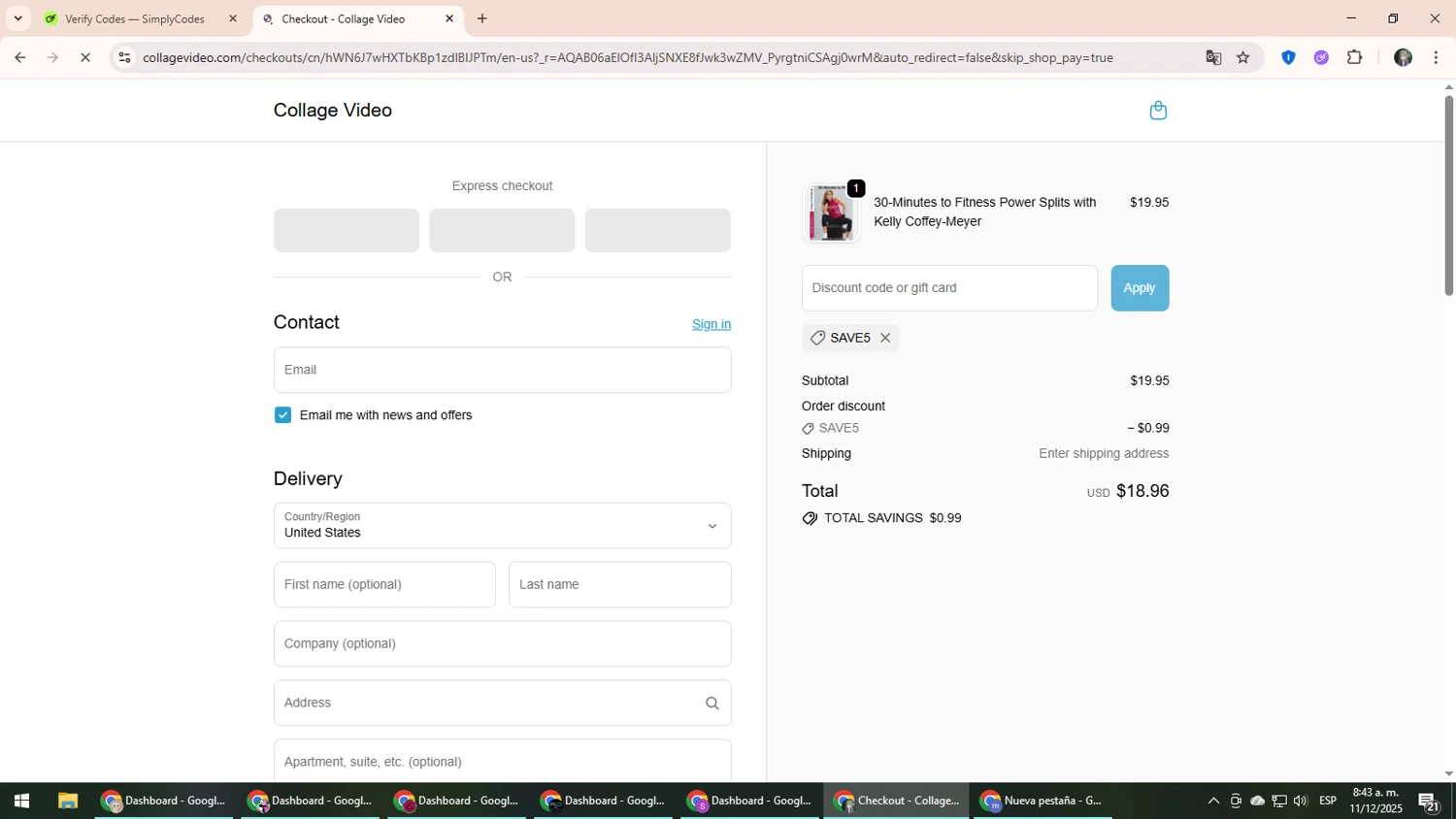Click into the Address field
This screenshot has height=819, width=1456.
point(502,704)
